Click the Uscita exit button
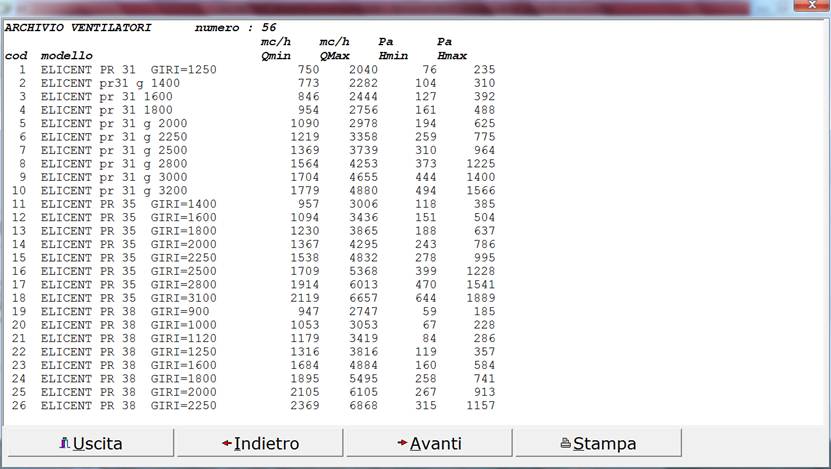The height and width of the screenshot is (469, 831). pyautogui.click(x=91, y=443)
